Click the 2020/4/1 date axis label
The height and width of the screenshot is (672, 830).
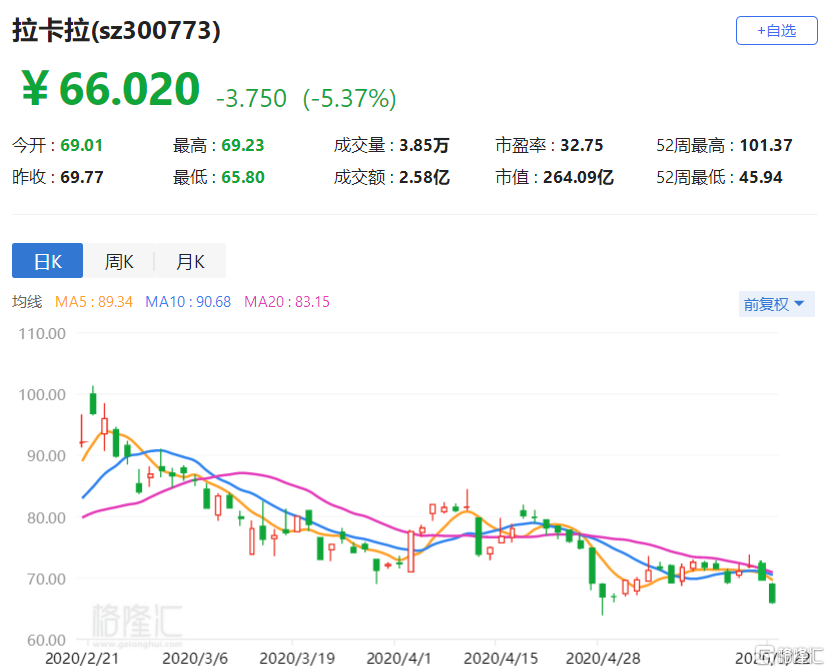pos(399,659)
